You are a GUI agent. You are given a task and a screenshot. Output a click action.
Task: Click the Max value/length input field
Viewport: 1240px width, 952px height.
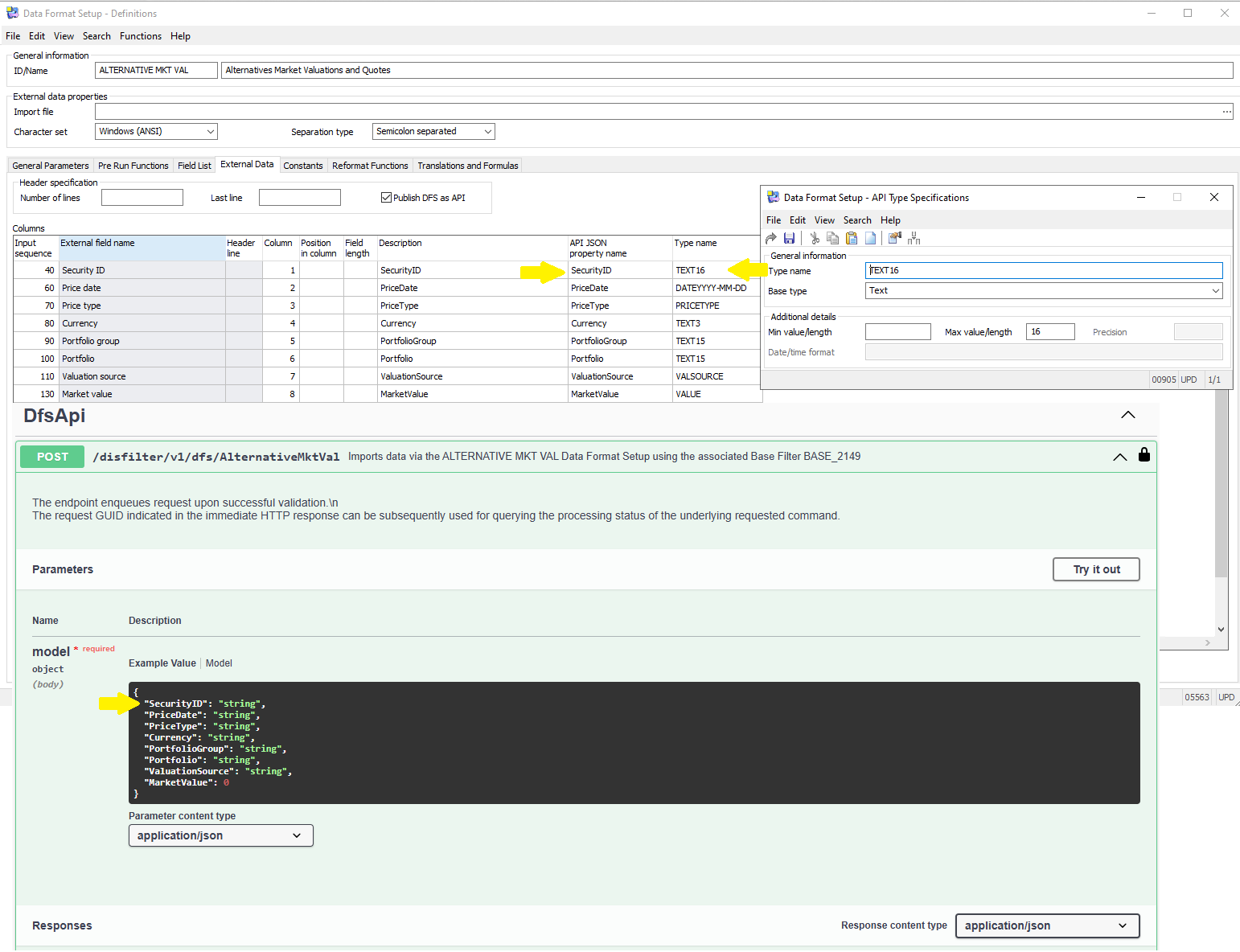1049,332
